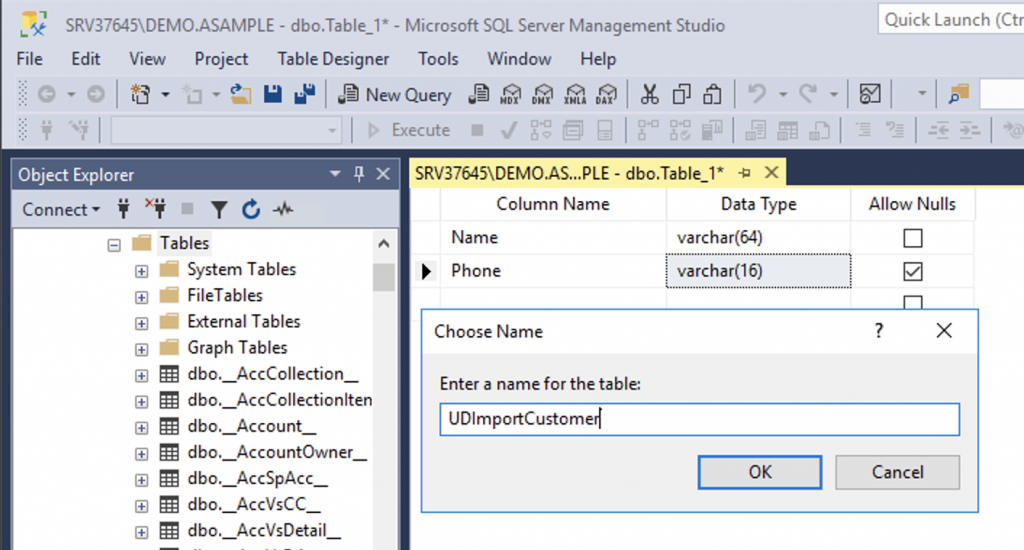
Task: Expand the System Tables folder
Action: click(x=141, y=271)
